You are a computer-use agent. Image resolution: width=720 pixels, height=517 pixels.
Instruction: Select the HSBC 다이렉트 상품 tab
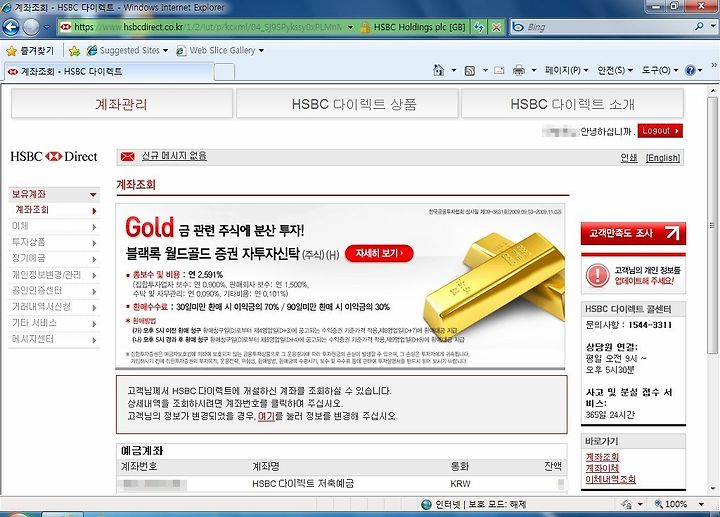(348, 104)
